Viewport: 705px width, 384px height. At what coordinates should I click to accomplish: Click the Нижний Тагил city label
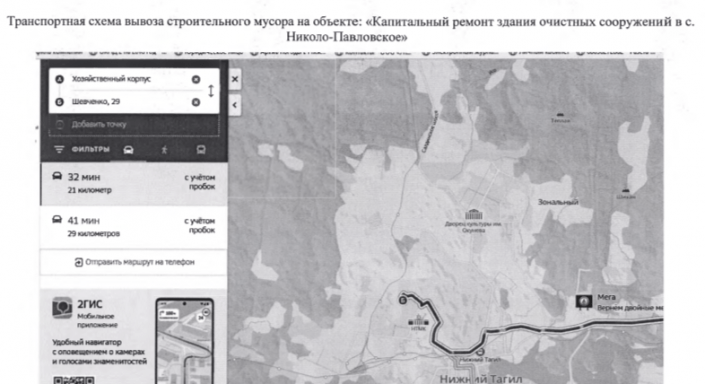click(x=481, y=379)
